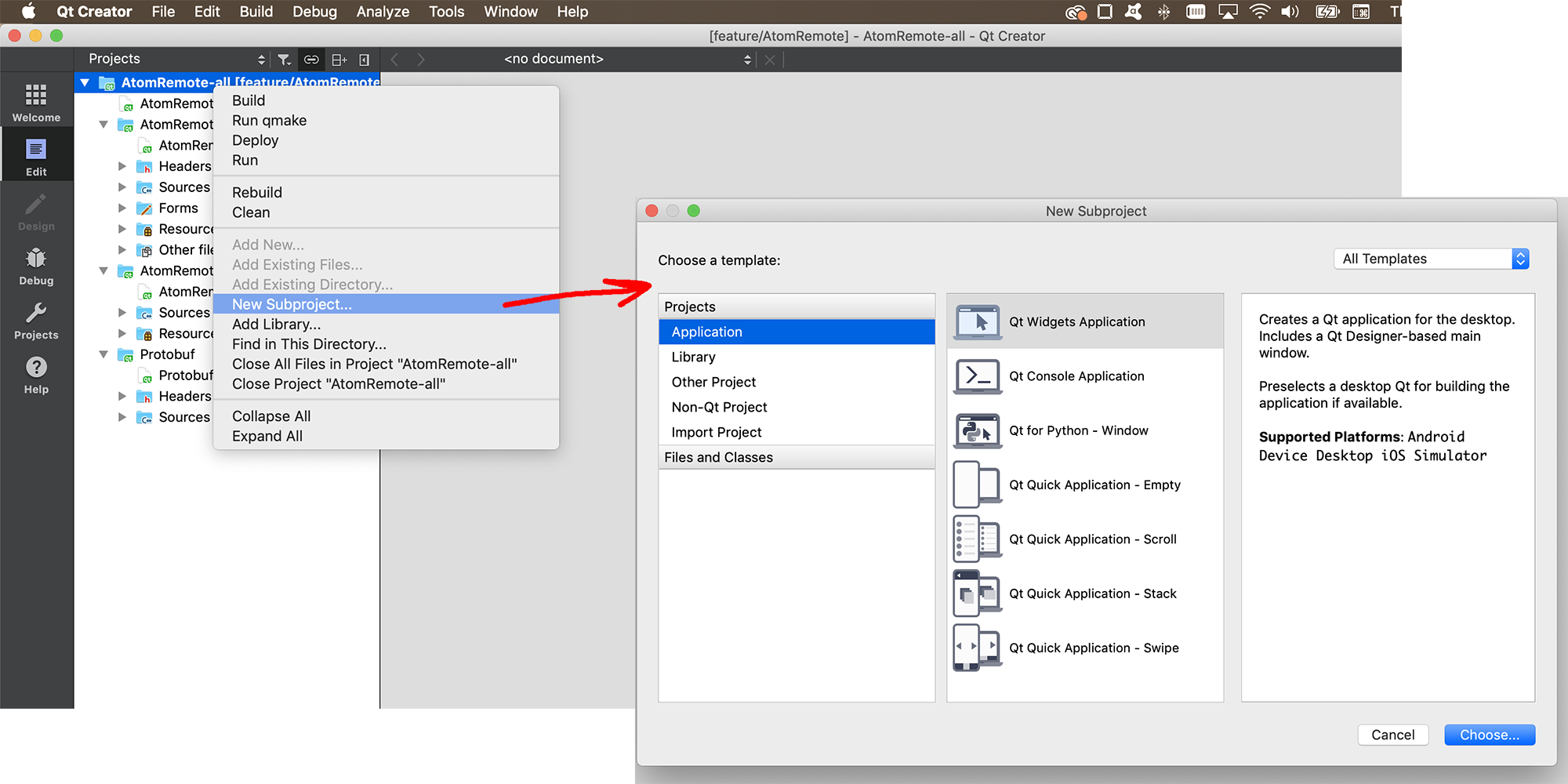Image resolution: width=1568 pixels, height=784 pixels.
Task: Open the Welcome mode
Action: 36,103
